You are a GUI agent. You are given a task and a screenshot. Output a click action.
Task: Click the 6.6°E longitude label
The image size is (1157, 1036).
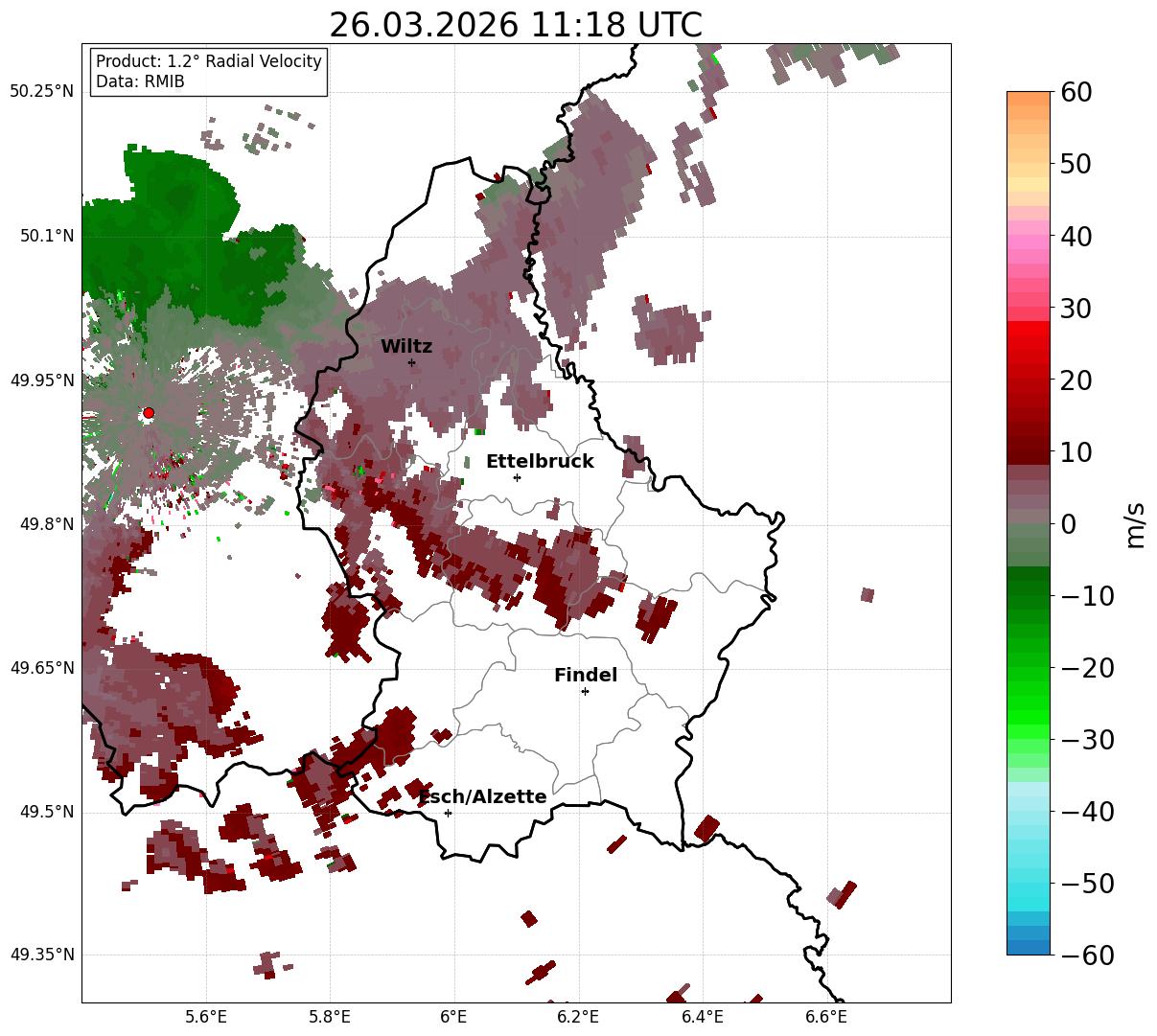[826, 1017]
